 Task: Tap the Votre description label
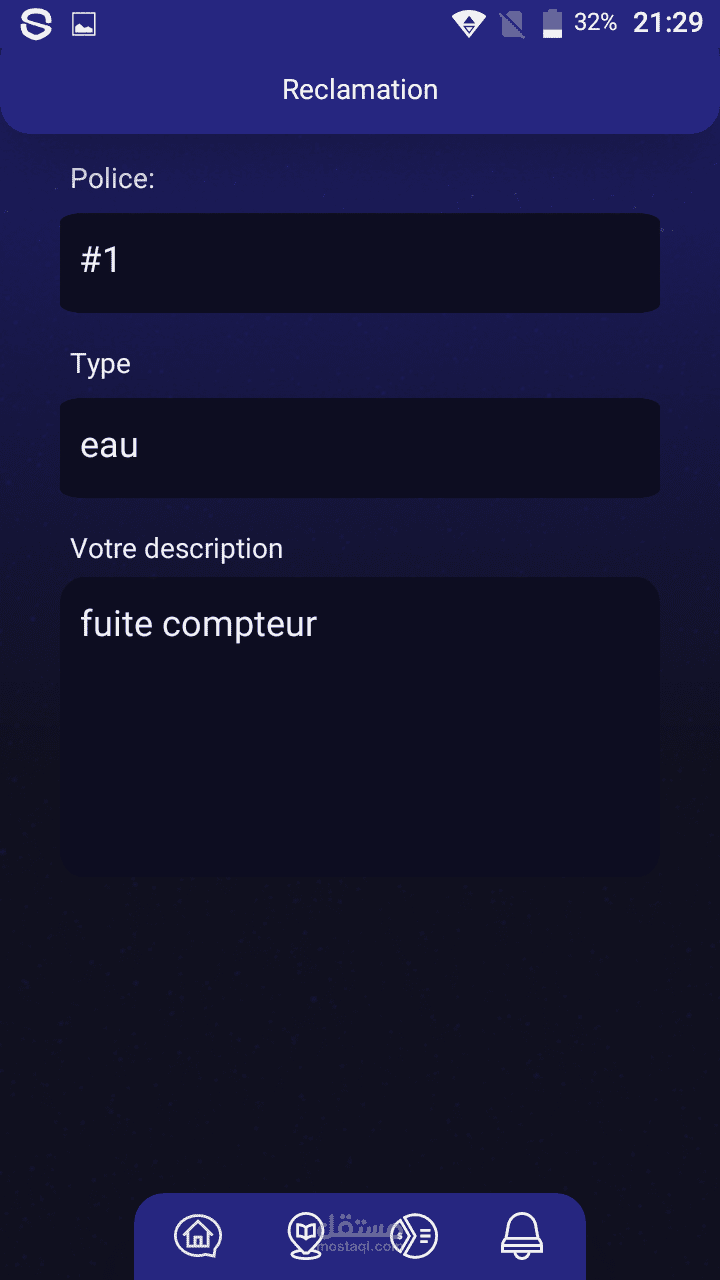(176, 549)
